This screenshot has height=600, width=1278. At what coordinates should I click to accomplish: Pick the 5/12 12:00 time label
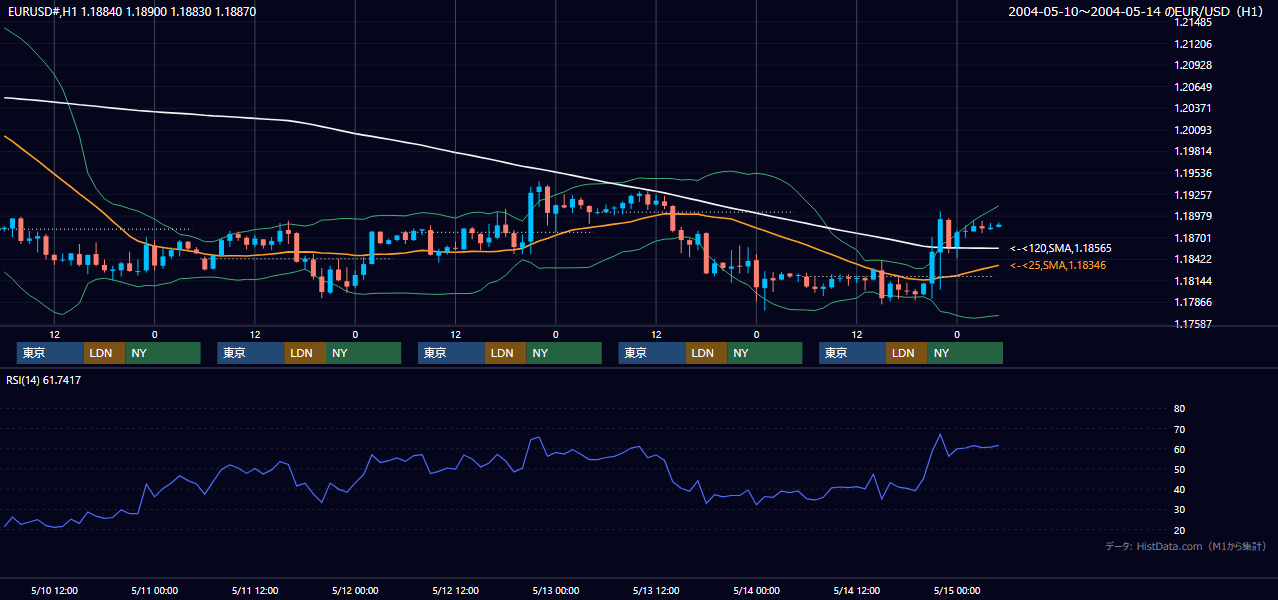(455, 590)
